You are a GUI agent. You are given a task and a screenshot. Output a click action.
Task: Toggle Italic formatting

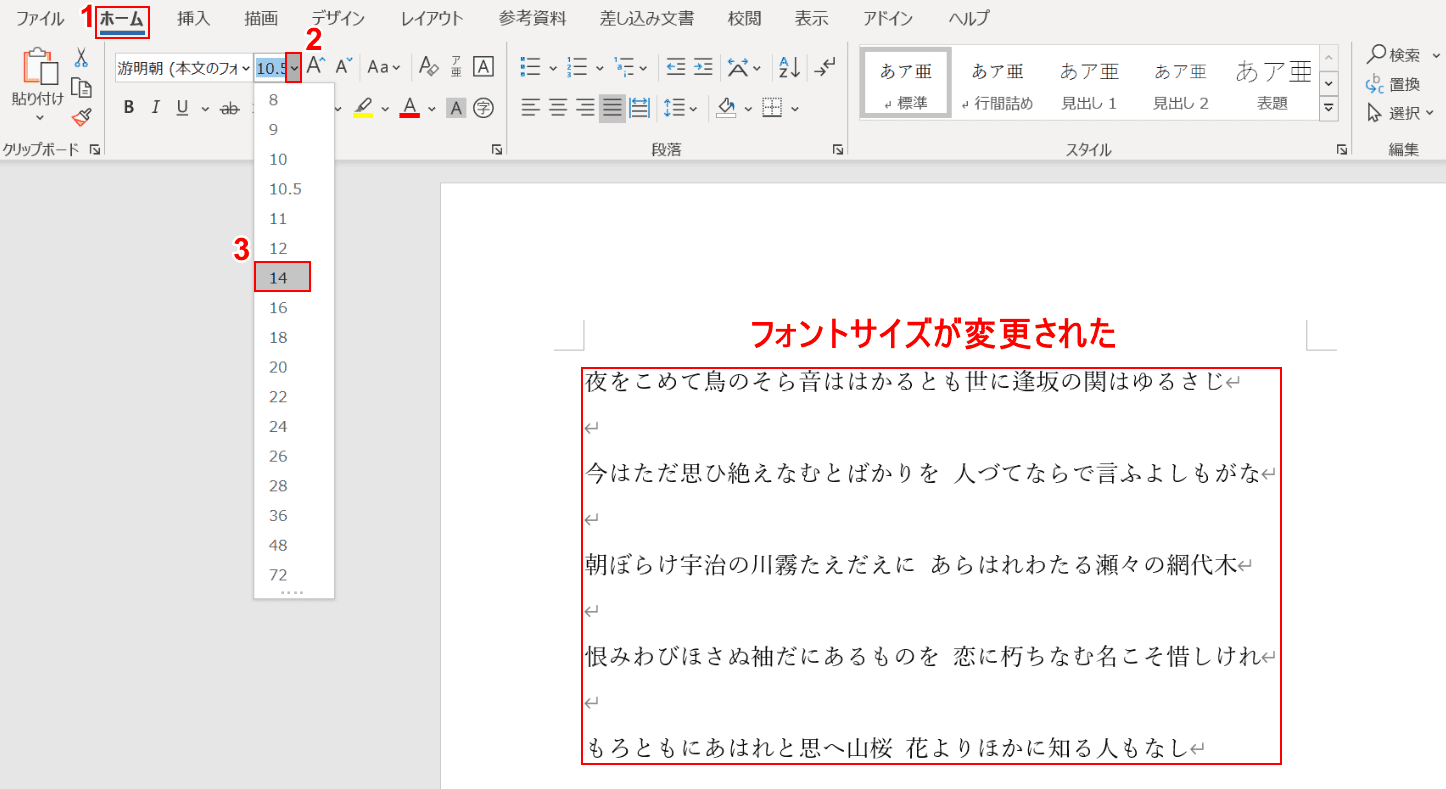tap(155, 107)
